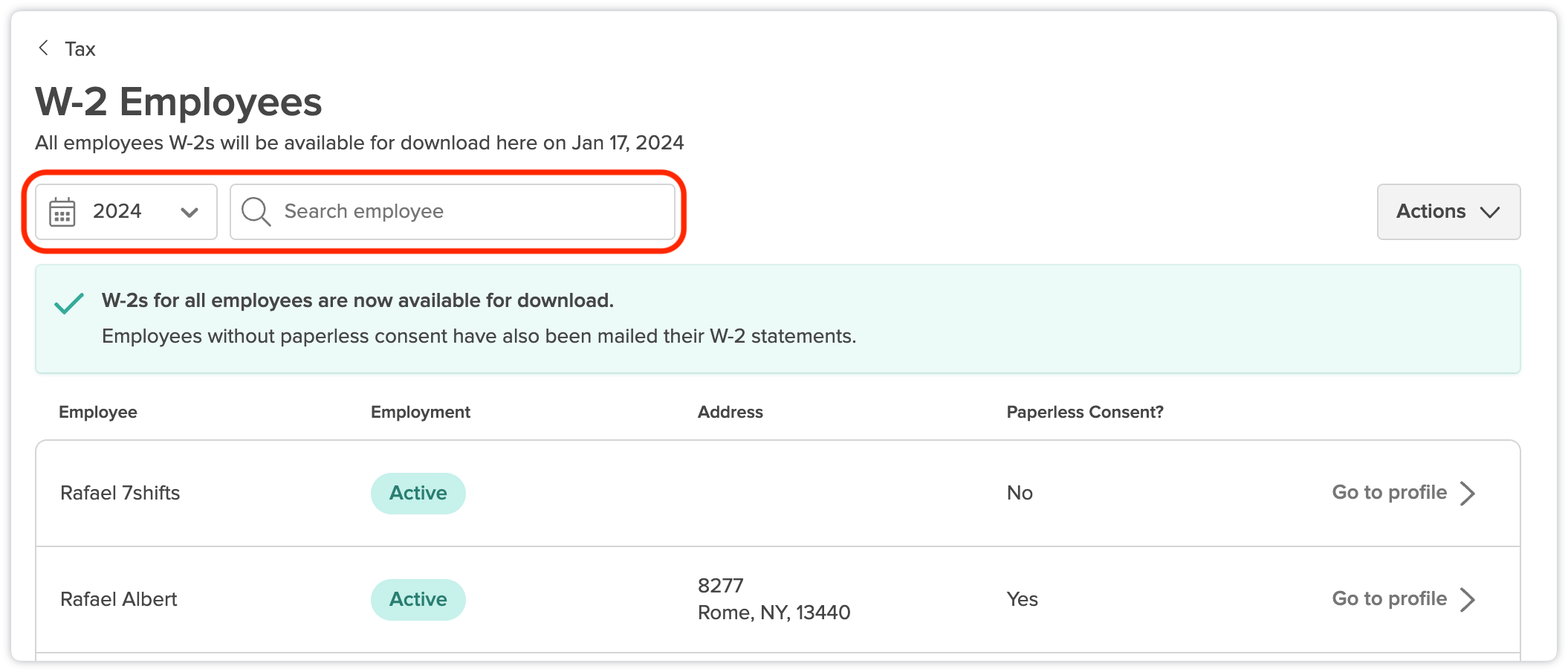This screenshot has height=672, width=1568.
Task: Click the calendar icon in year selector
Action: (62, 212)
